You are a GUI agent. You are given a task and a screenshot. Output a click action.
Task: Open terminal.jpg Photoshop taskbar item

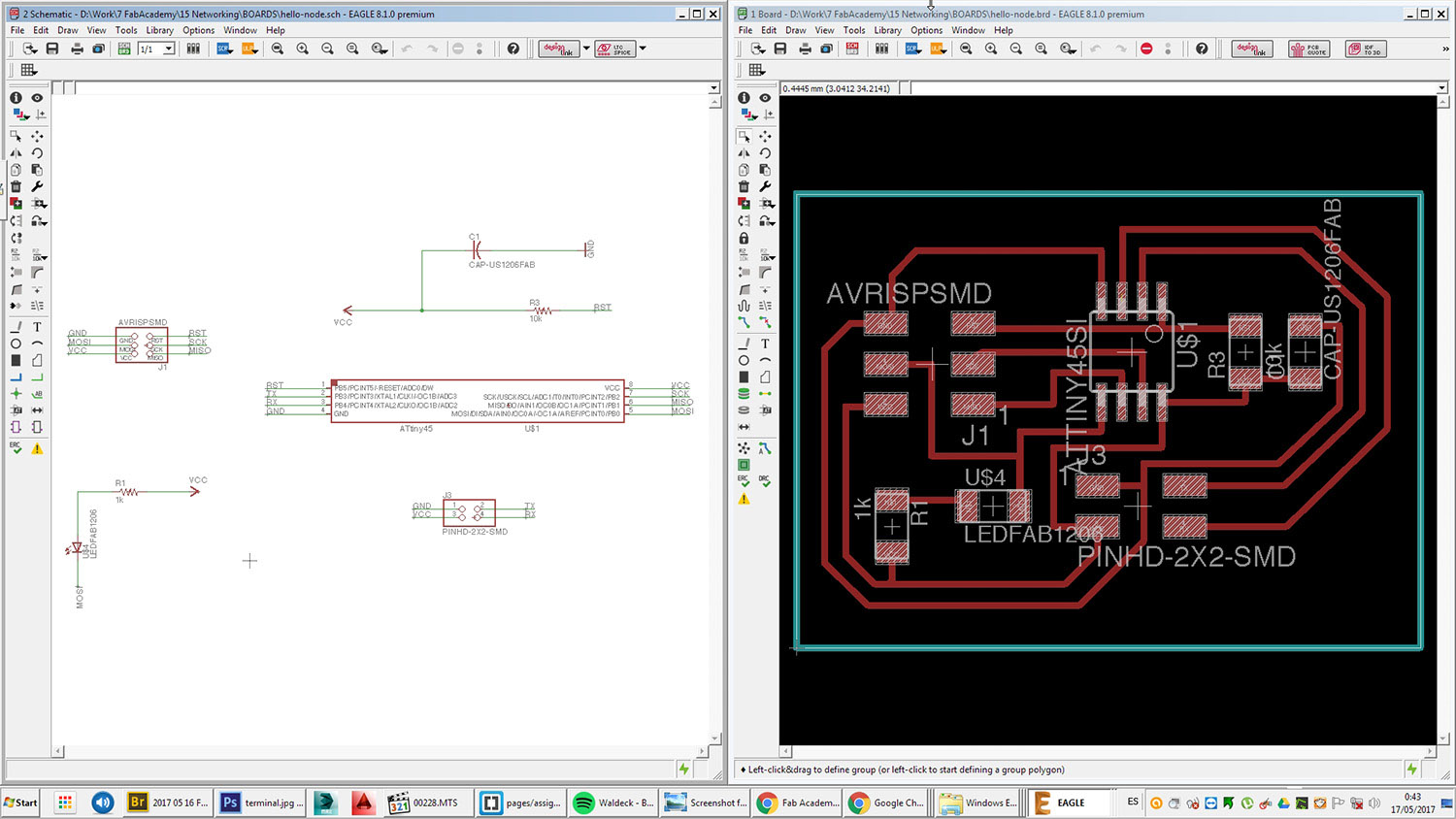click(262, 803)
